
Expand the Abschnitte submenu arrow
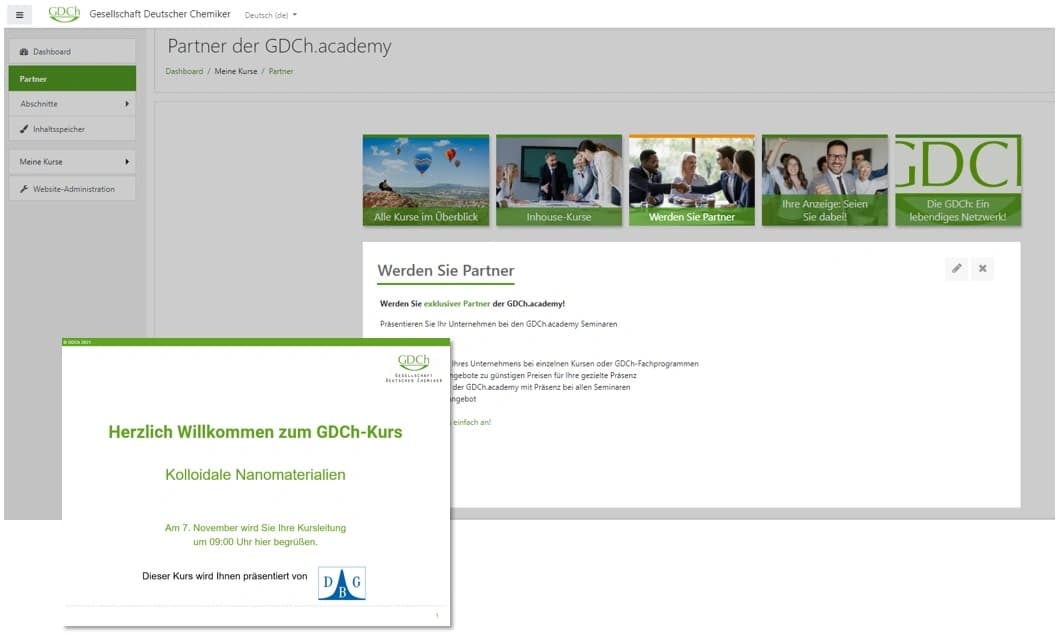127,104
